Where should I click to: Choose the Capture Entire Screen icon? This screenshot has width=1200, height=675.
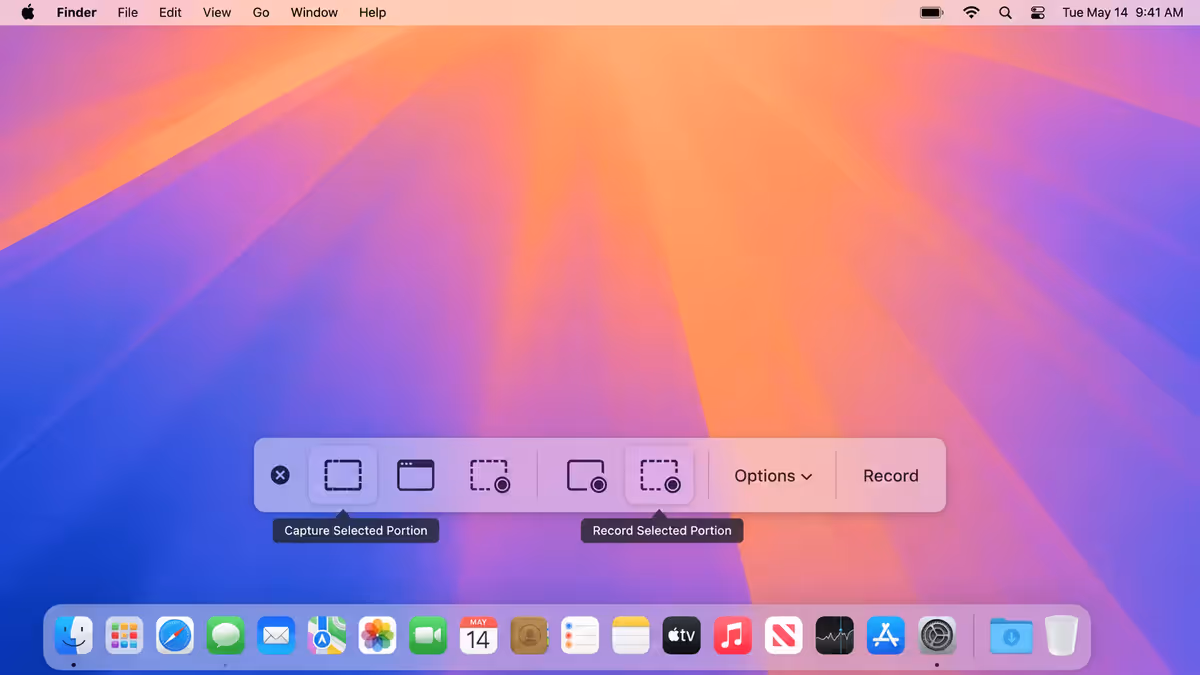click(x=490, y=475)
